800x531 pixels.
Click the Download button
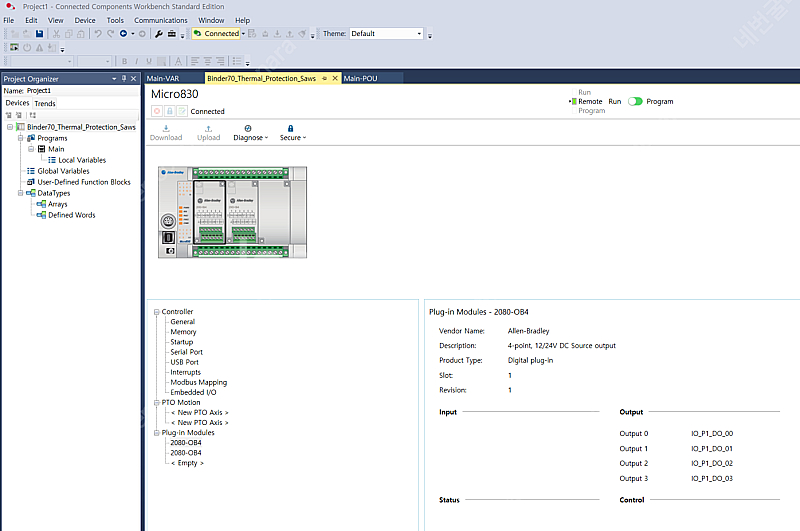[x=166, y=133]
